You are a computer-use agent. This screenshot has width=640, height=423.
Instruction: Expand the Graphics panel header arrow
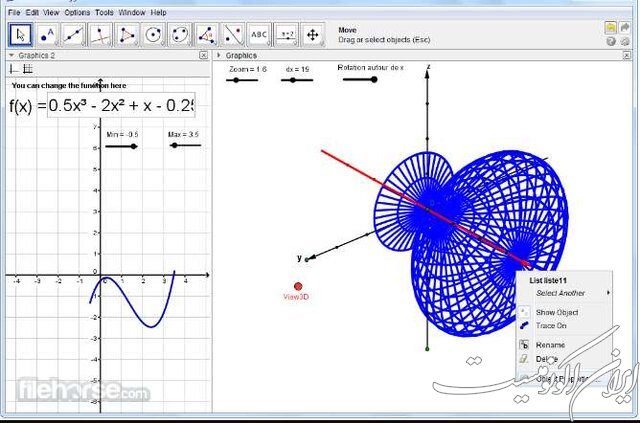pyautogui.click(x=220, y=56)
